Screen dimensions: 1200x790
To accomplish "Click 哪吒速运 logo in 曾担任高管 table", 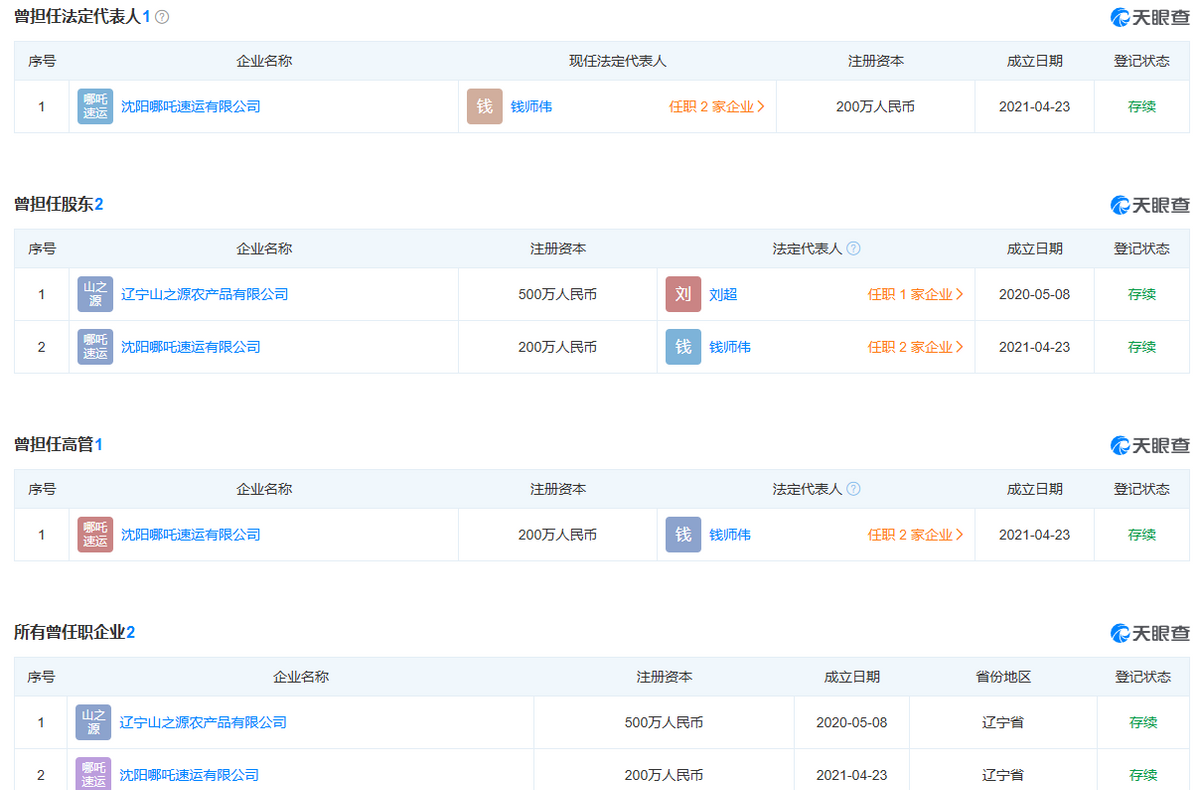I will point(95,535).
